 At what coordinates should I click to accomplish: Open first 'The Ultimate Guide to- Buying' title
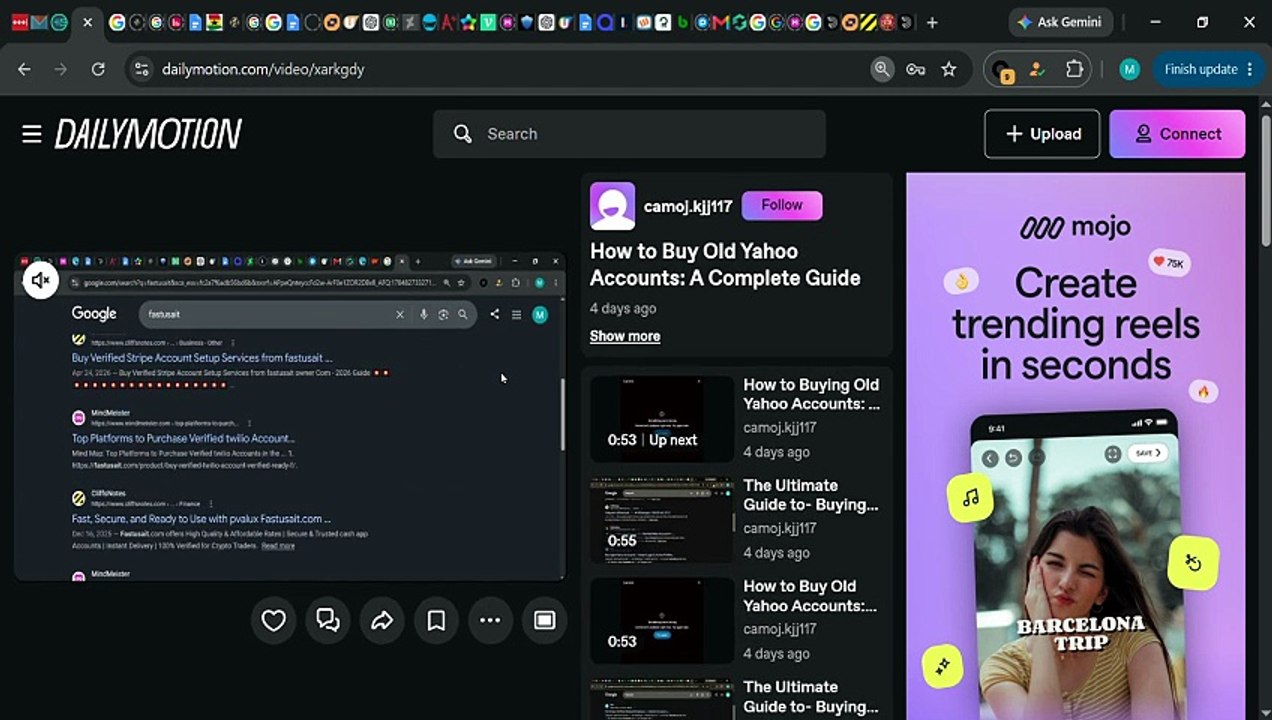click(x=811, y=495)
